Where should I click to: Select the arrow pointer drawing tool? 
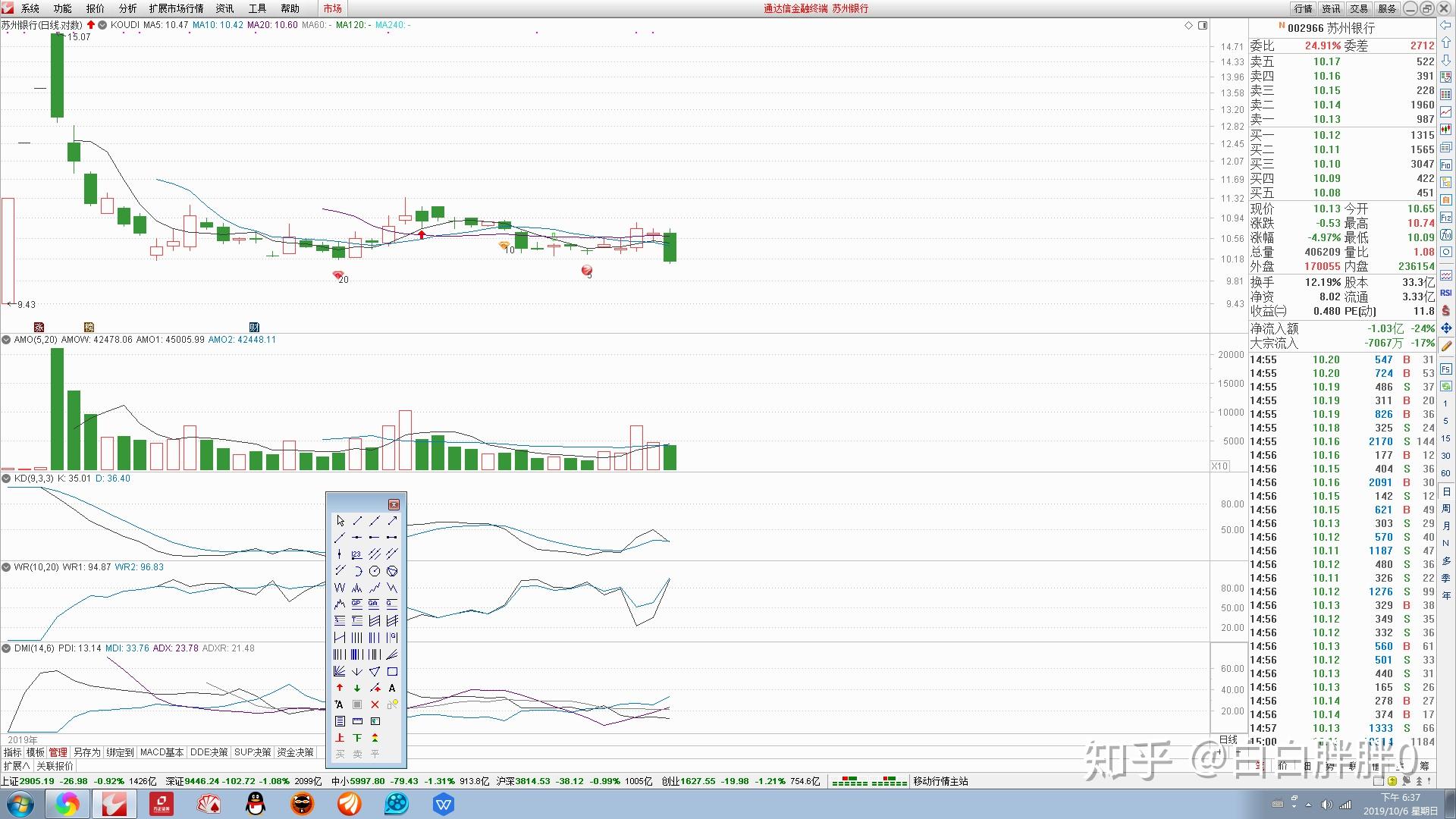click(x=340, y=521)
